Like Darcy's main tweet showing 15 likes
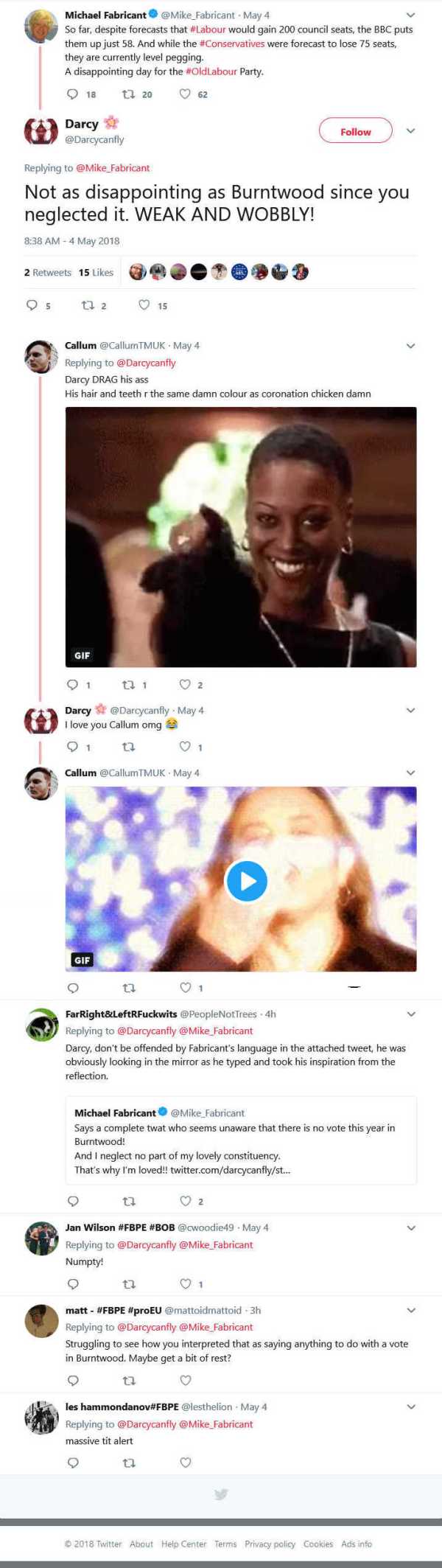Screen dimensions: 442x1568 [144, 305]
